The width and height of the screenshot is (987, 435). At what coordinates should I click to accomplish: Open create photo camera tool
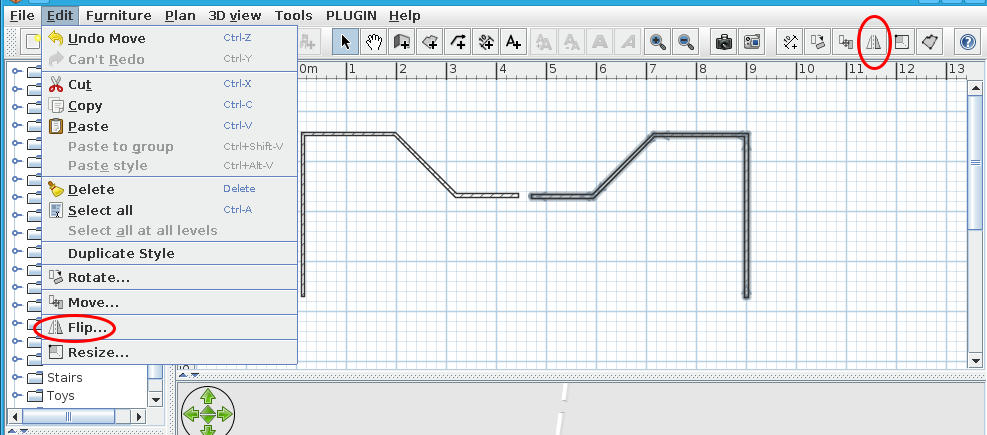(x=725, y=42)
